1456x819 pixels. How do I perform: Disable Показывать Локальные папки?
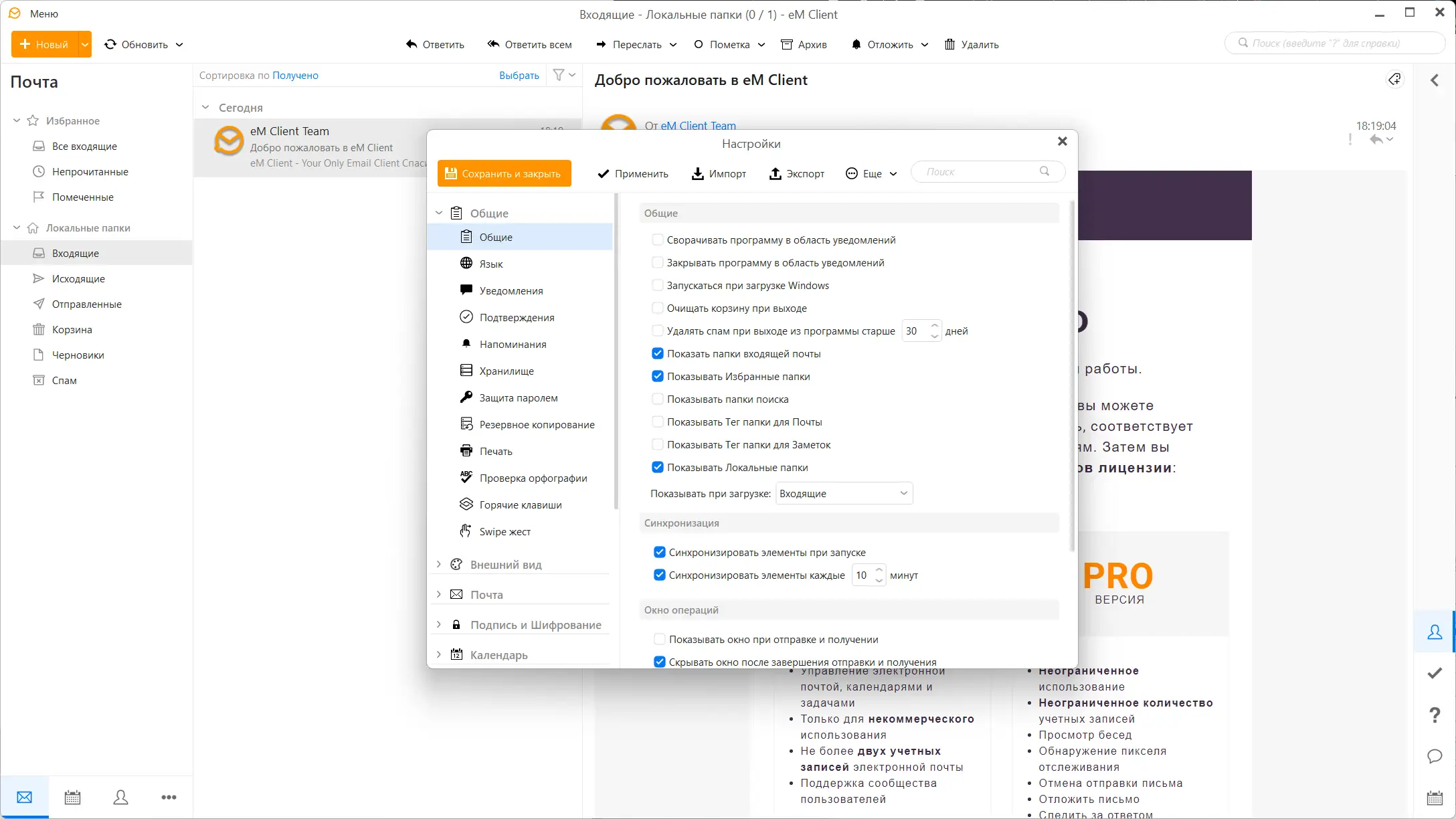point(658,467)
